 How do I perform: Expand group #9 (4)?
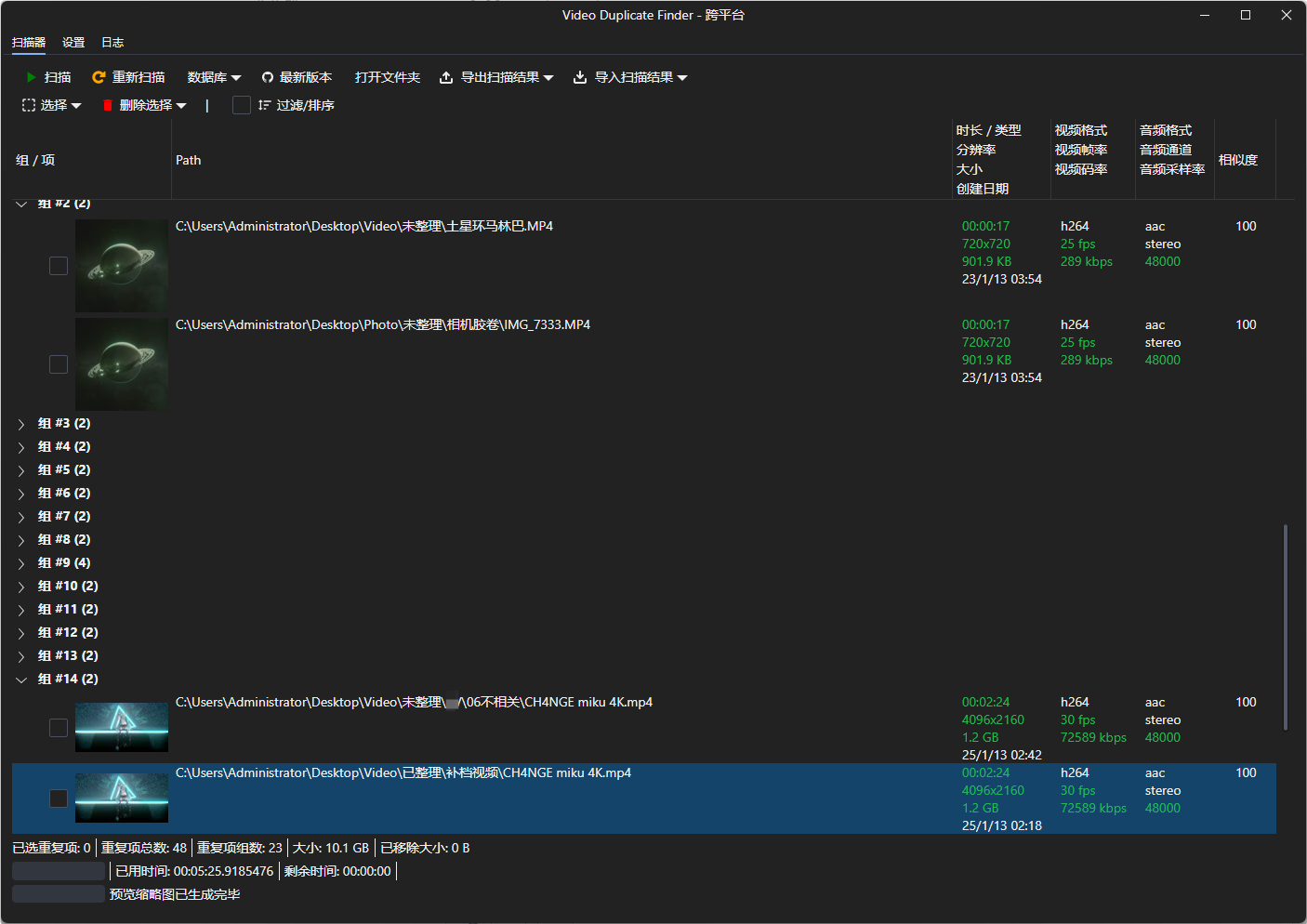click(21, 563)
